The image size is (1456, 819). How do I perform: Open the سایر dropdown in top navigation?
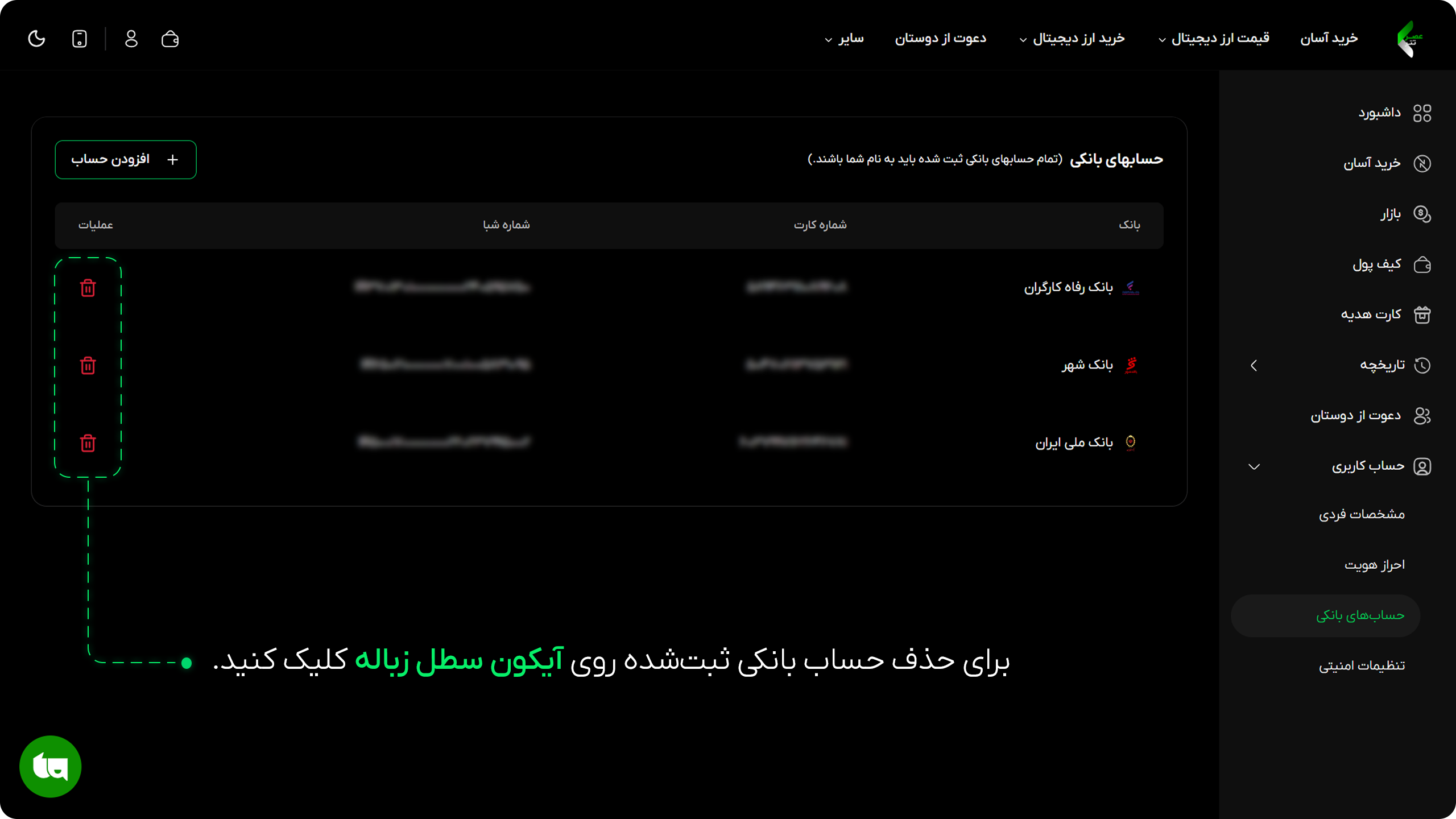pyautogui.click(x=845, y=38)
